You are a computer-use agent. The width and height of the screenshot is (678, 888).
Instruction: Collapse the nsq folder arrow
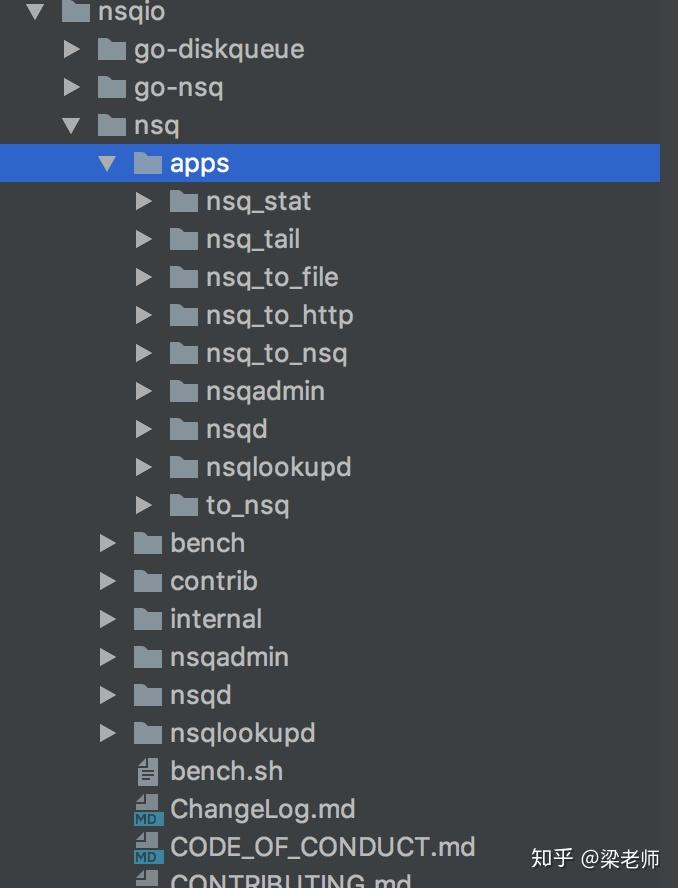pos(72,125)
